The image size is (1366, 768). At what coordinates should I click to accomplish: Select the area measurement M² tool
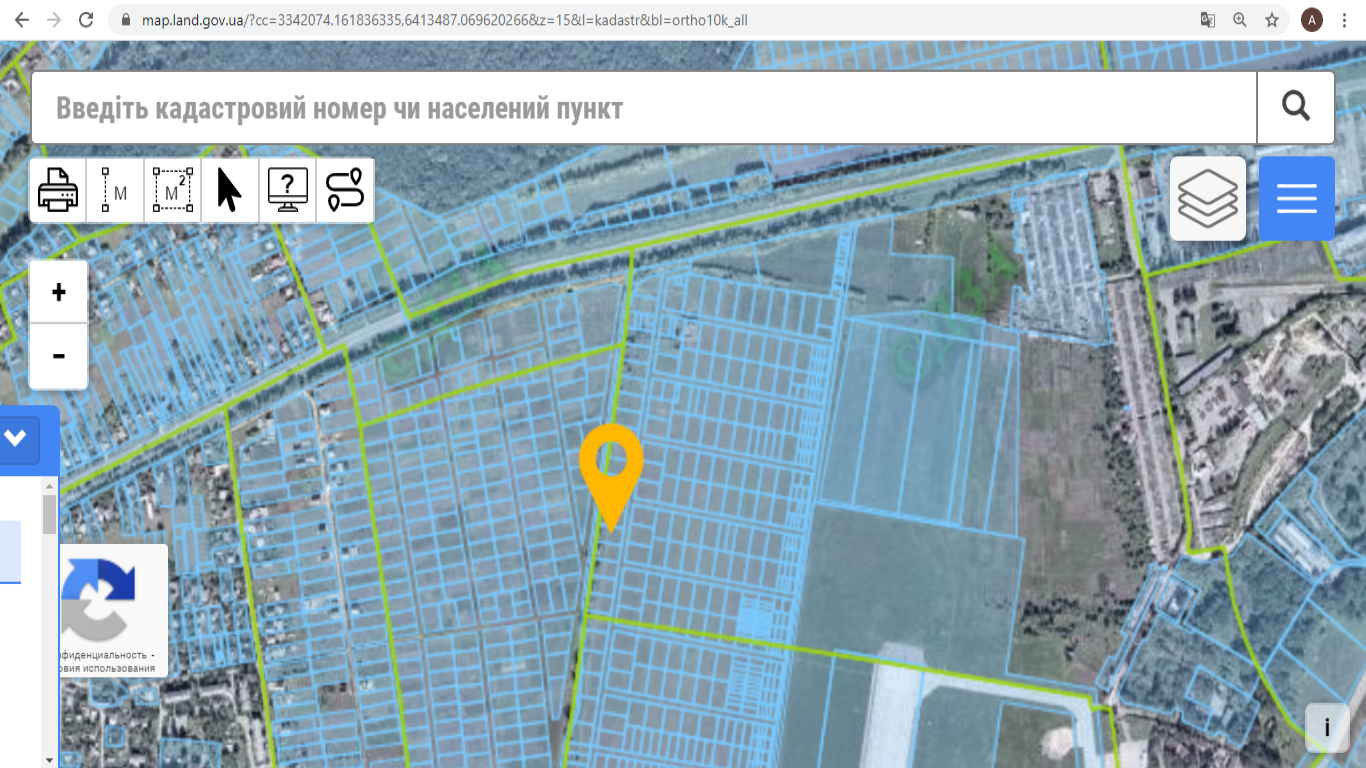tap(173, 190)
